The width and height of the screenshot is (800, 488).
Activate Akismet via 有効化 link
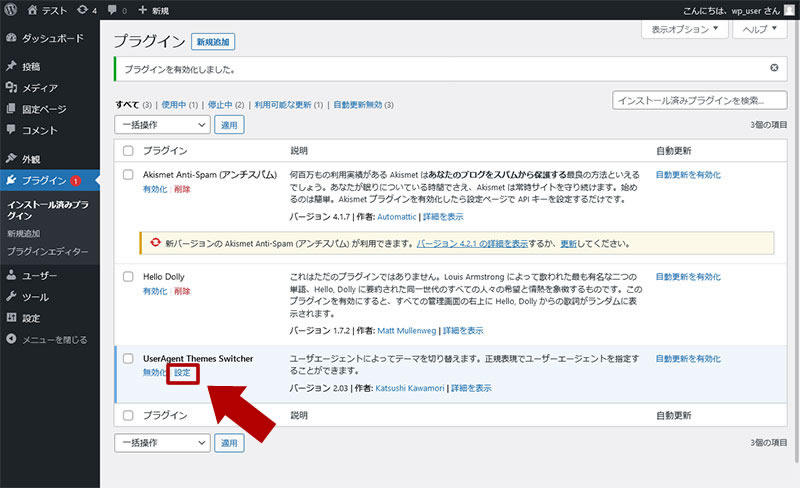[155, 189]
